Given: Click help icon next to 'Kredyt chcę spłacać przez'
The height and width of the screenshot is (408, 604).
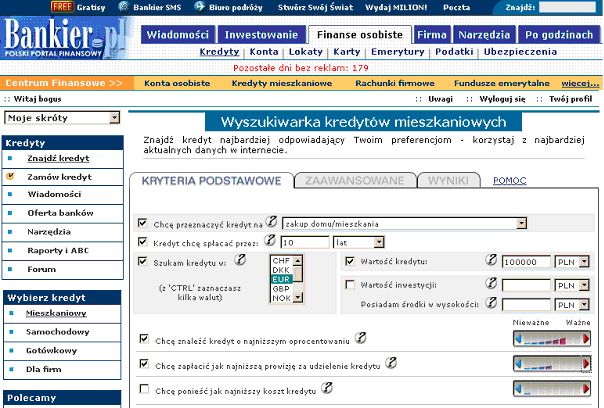Looking at the screenshot, I should [269, 241].
